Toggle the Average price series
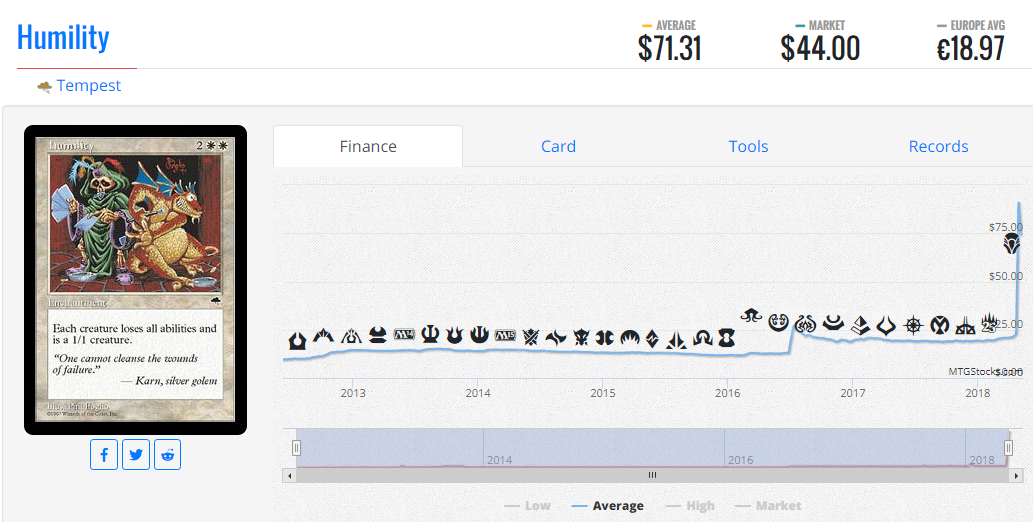This screenshot has width=1033, height=522. [x=608, y=506]
